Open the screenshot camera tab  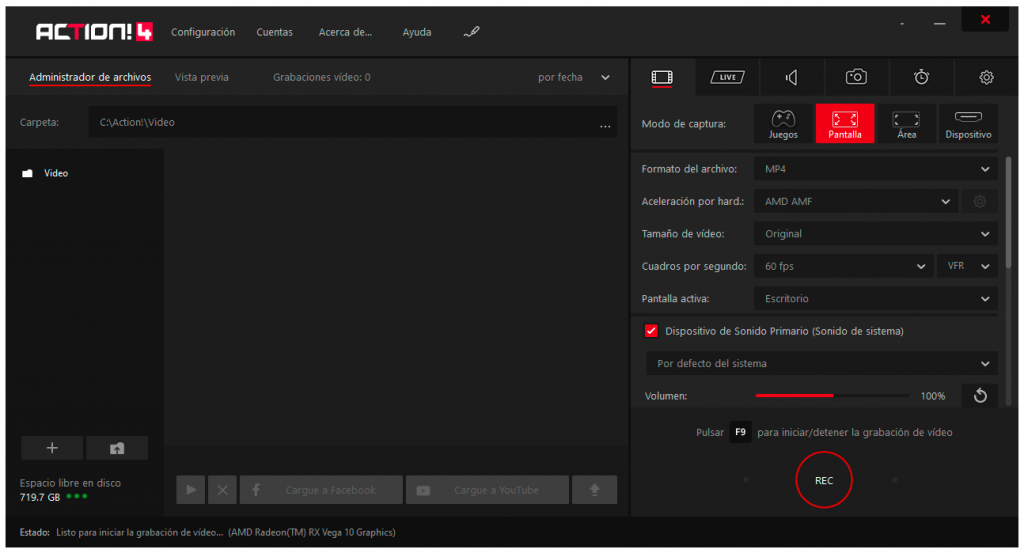tap(856, 77)
